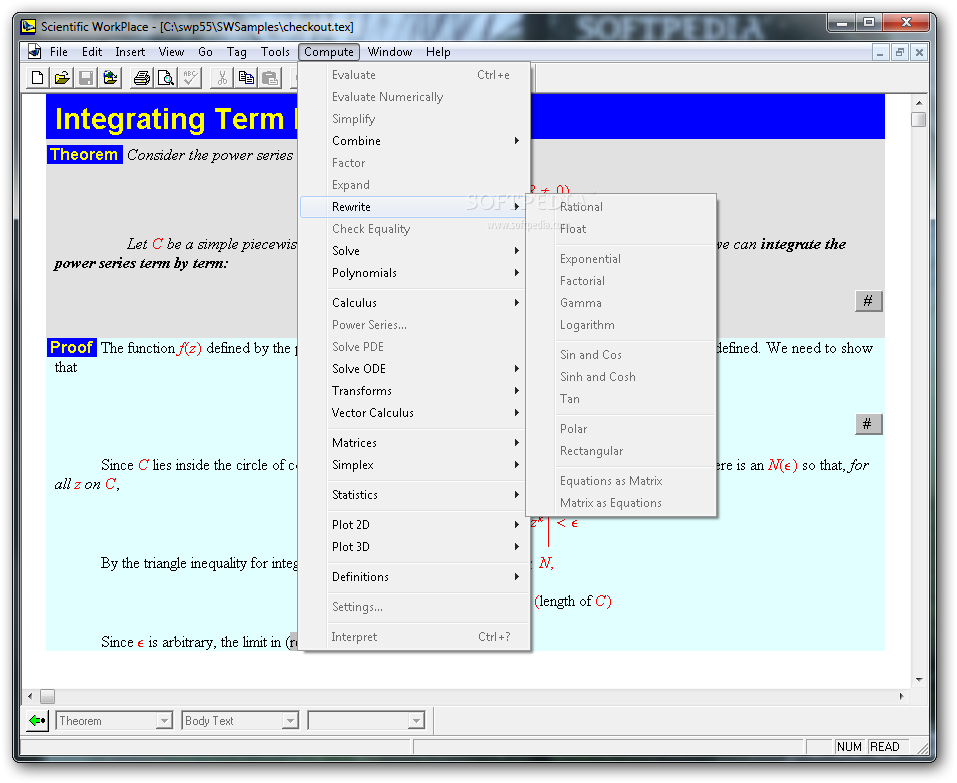
Task: Click the Open Location globe folder icon
Action: (110, 78)
